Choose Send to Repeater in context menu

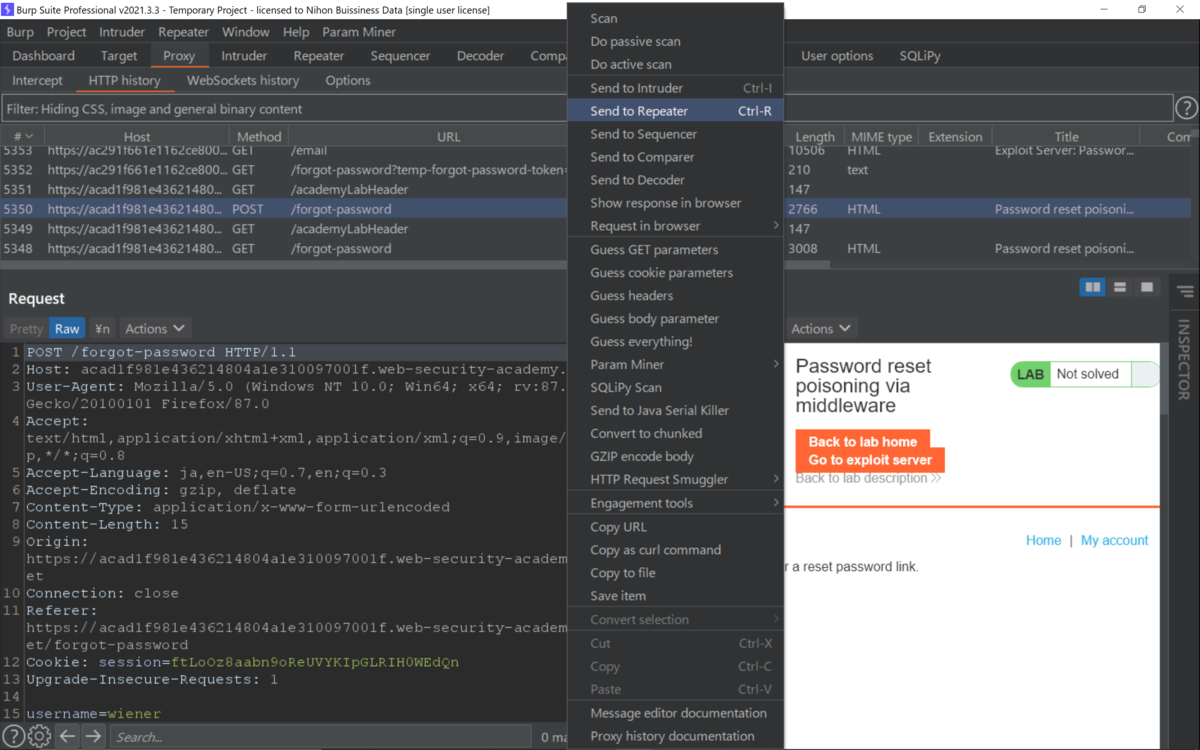click(675, 111)
